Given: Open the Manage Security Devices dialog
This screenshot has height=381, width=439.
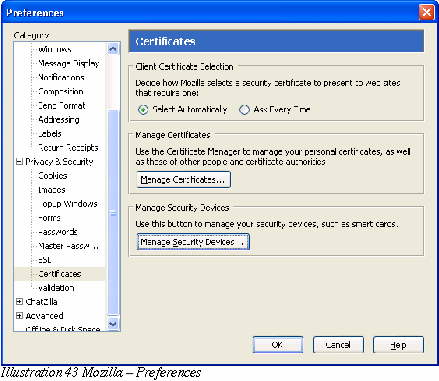Looking at the screenshot, I should tap(193, 242).
